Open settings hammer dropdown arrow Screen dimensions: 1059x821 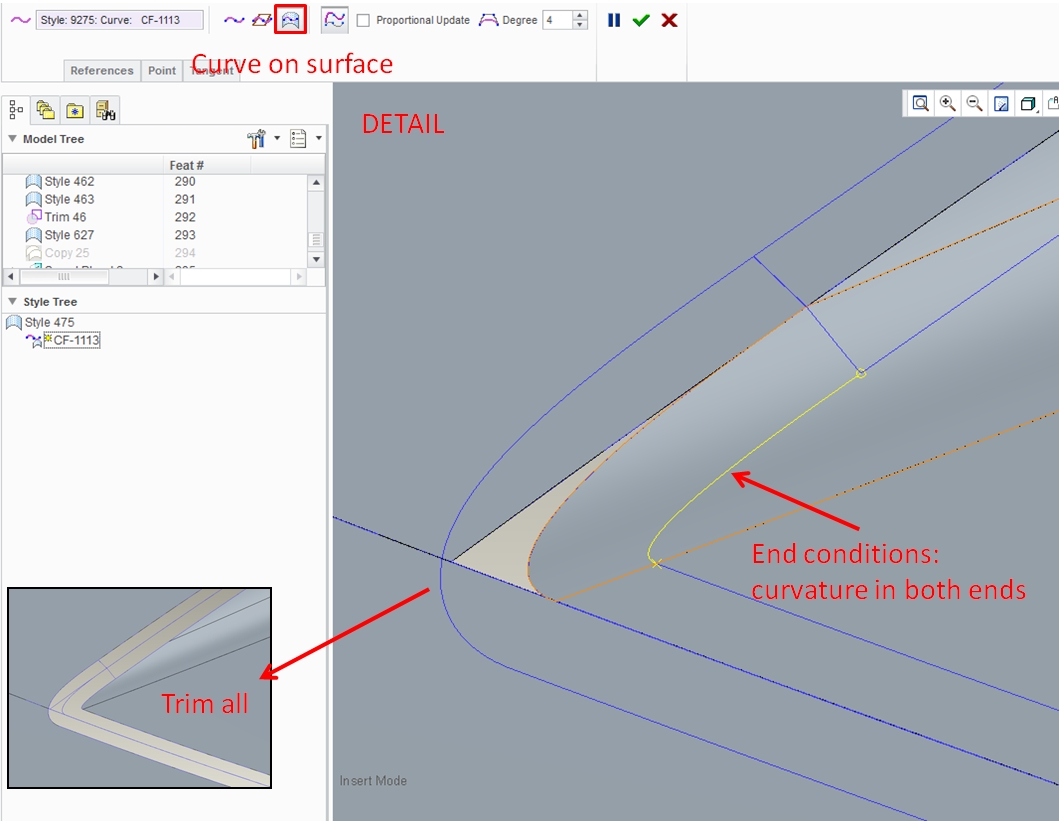277,138
